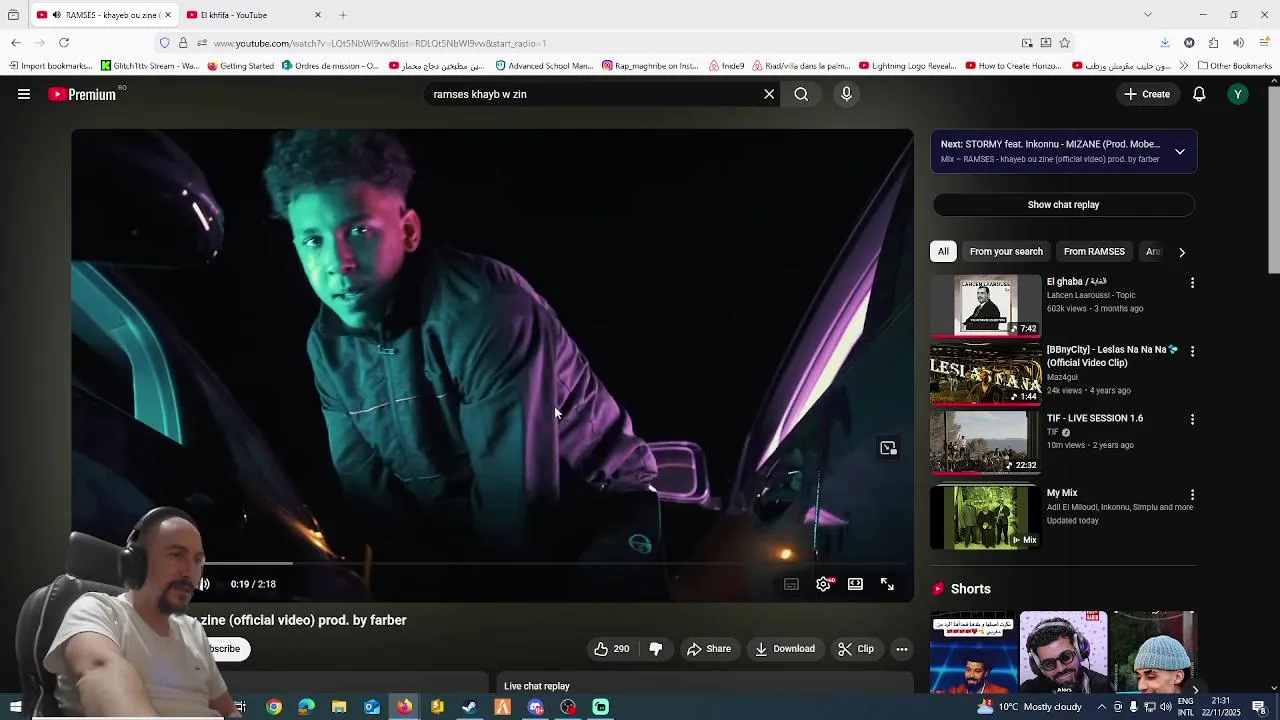Open the Getting Started bookmark
The height and width of the screenshot is (720, 1280).
240,66
